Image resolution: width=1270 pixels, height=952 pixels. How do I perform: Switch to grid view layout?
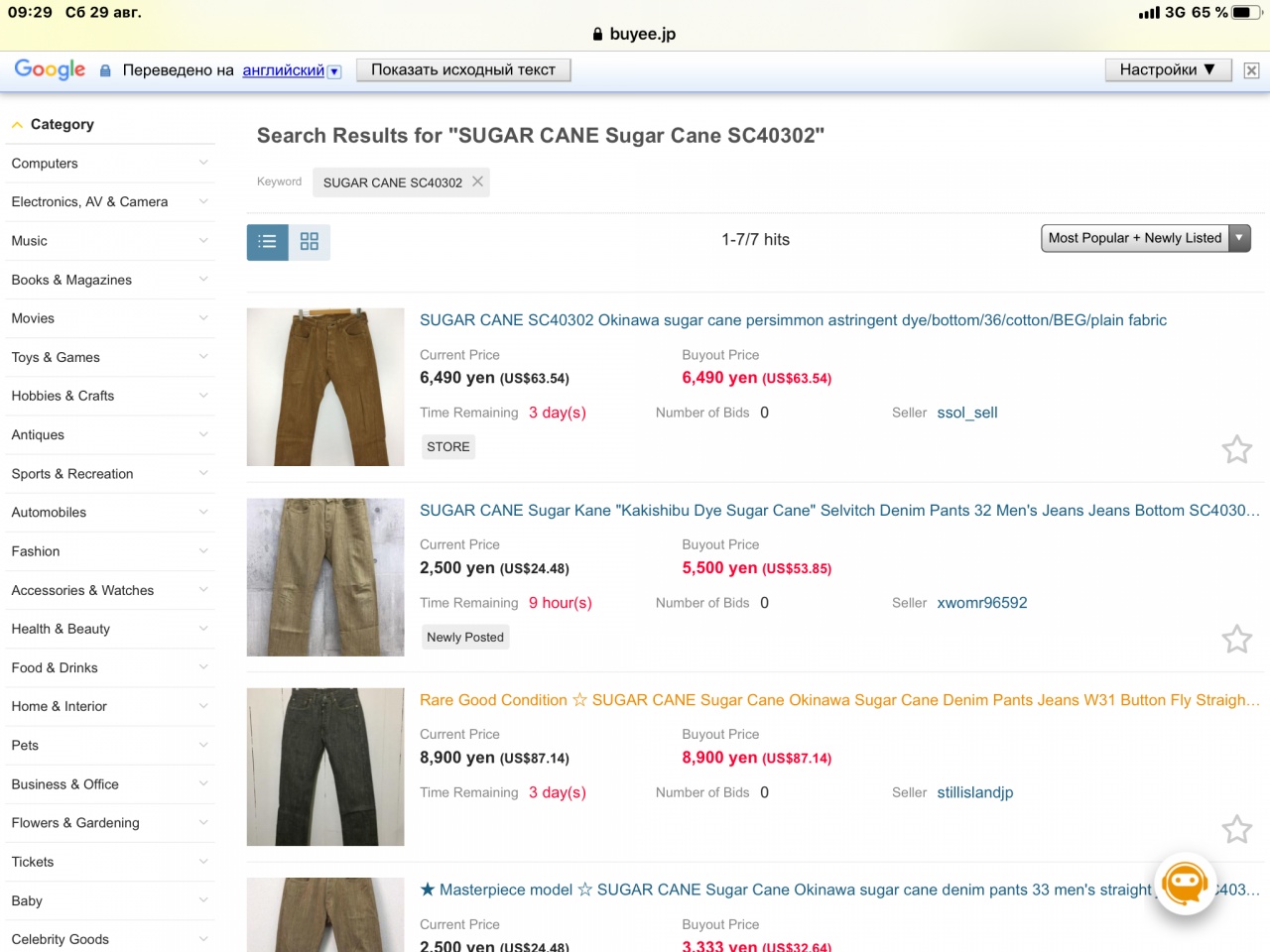pos(310,242)
